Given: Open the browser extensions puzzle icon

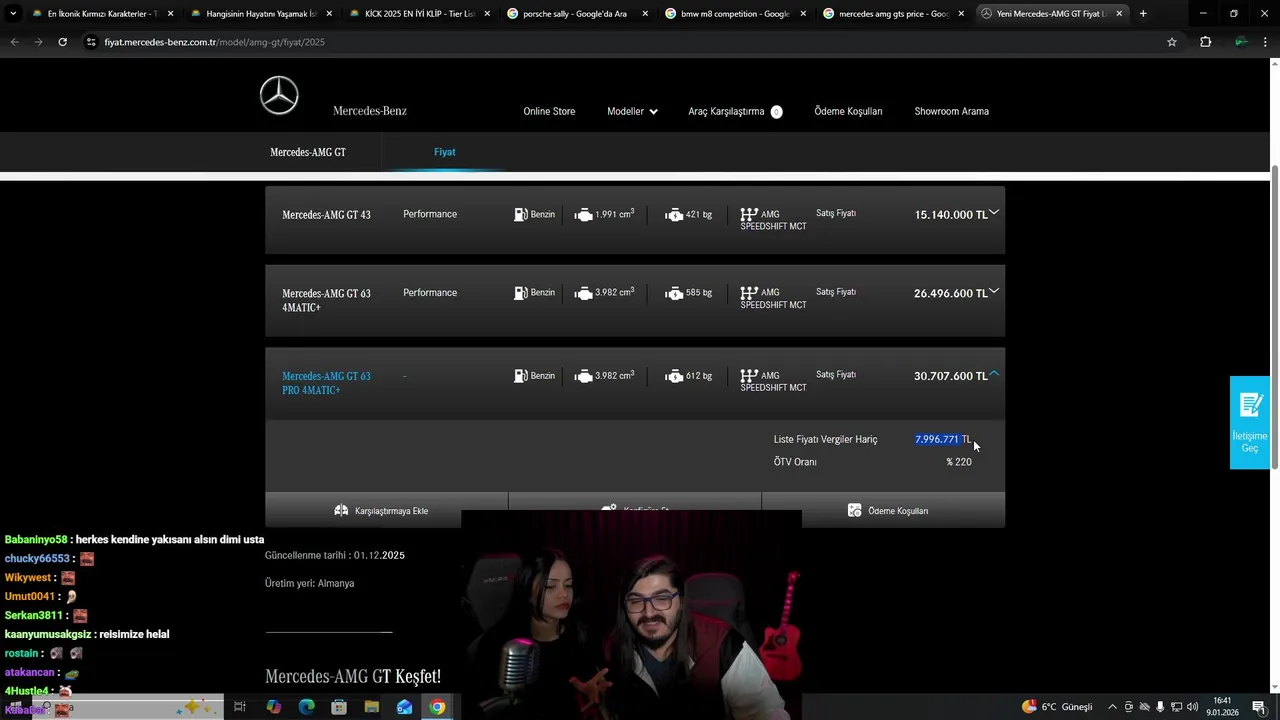Looking at the screenshot, I should click(1205, 42).
